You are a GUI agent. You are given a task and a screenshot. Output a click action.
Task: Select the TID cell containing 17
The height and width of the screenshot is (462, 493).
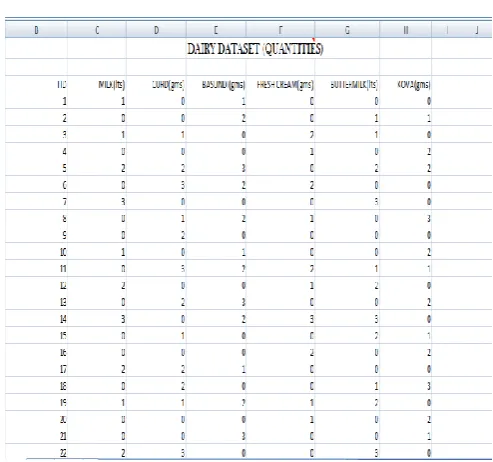pos(36,369)
